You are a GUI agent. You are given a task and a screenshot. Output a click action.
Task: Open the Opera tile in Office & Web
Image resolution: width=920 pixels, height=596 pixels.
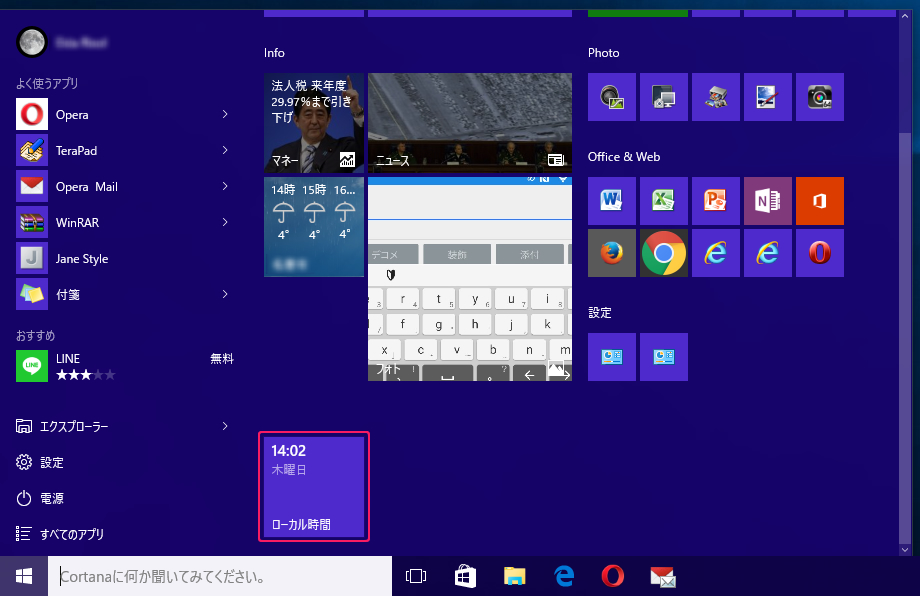tap(820, 253)
